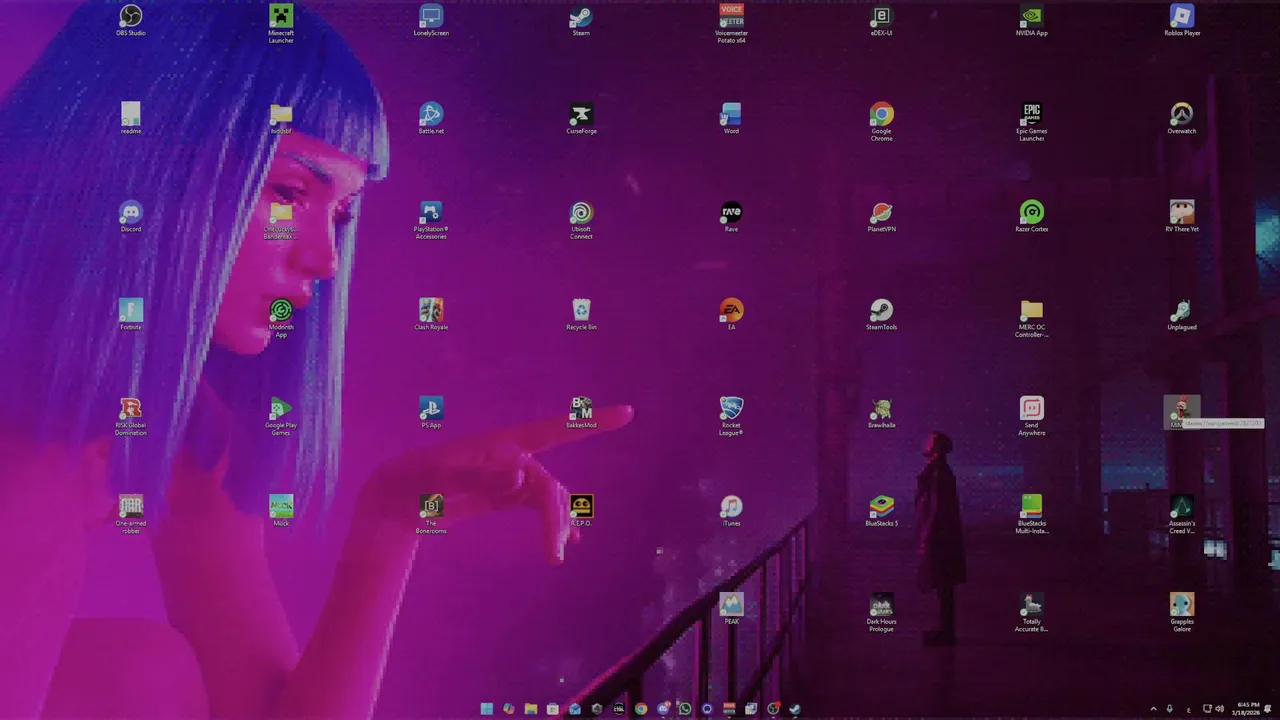This screenshot has height=720, width=1280.
Task: Open the taskbar clock and calendar
Action: click(x=1247, y=709)
